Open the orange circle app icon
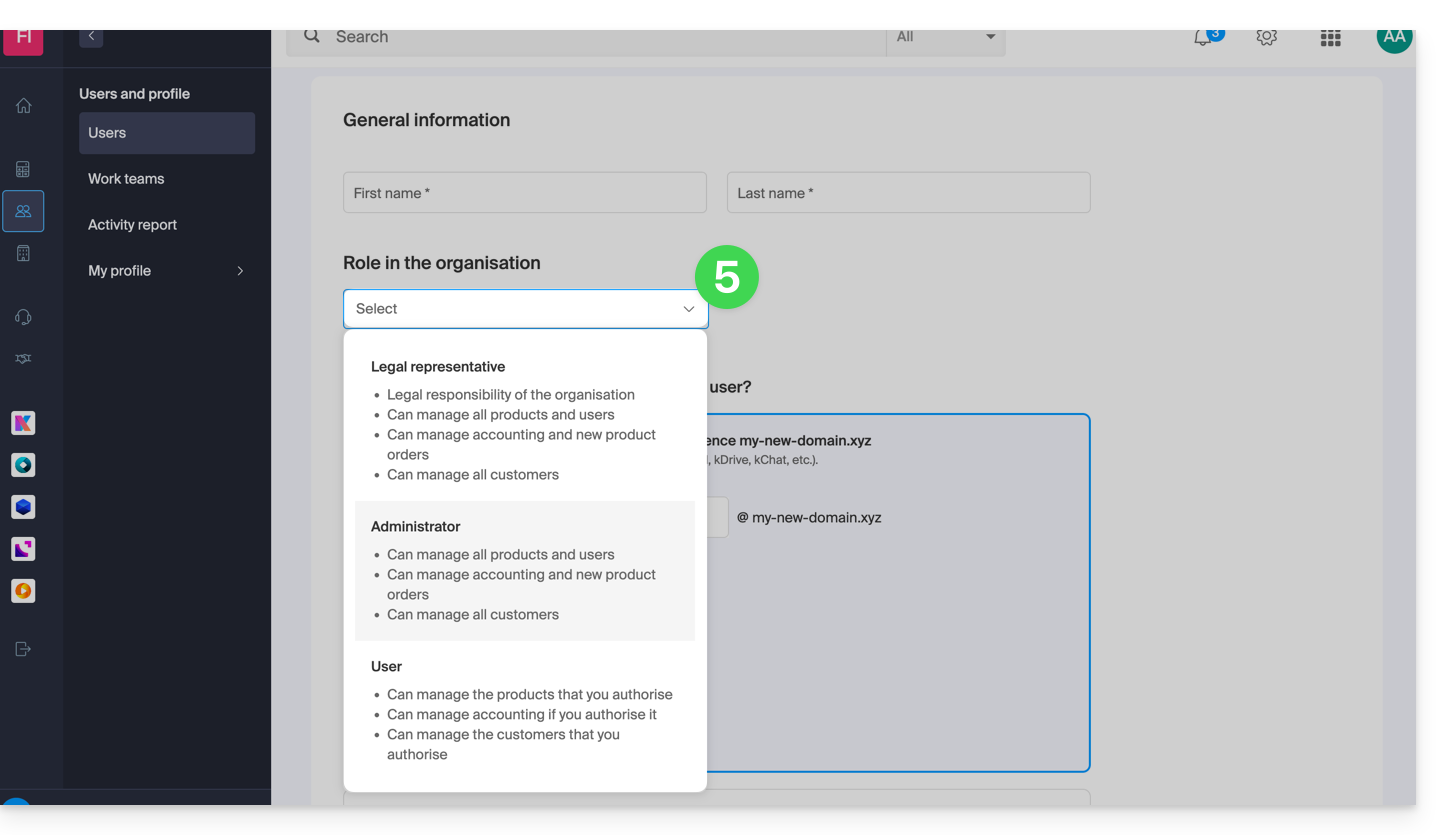The image size is (1446, 835). [23, 591]
